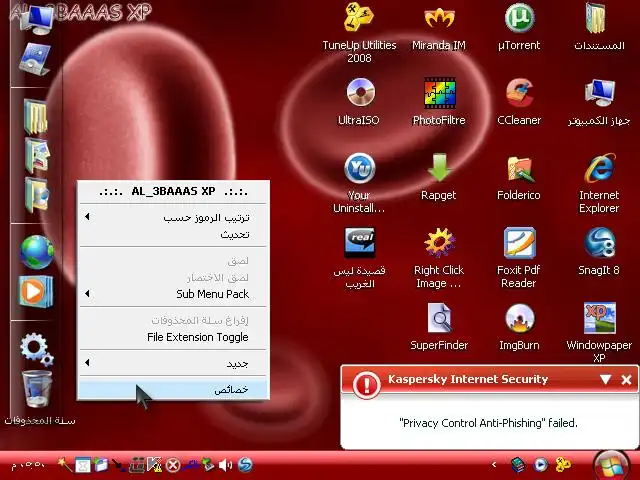The height and width of the screenshot is (480, 640).
Task: Open the media player icon in left dock
Action: 35,291
